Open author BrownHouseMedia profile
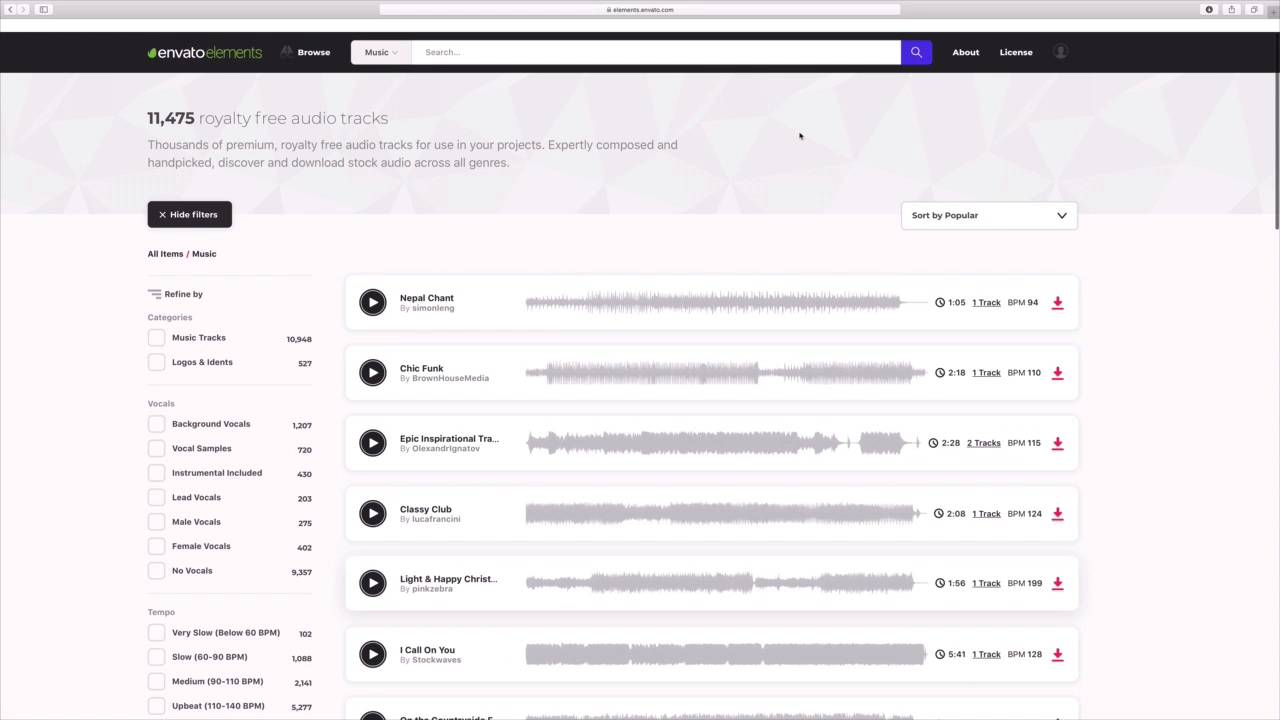The height and width of the screenshot is (720, 1280). click(450, 379)
